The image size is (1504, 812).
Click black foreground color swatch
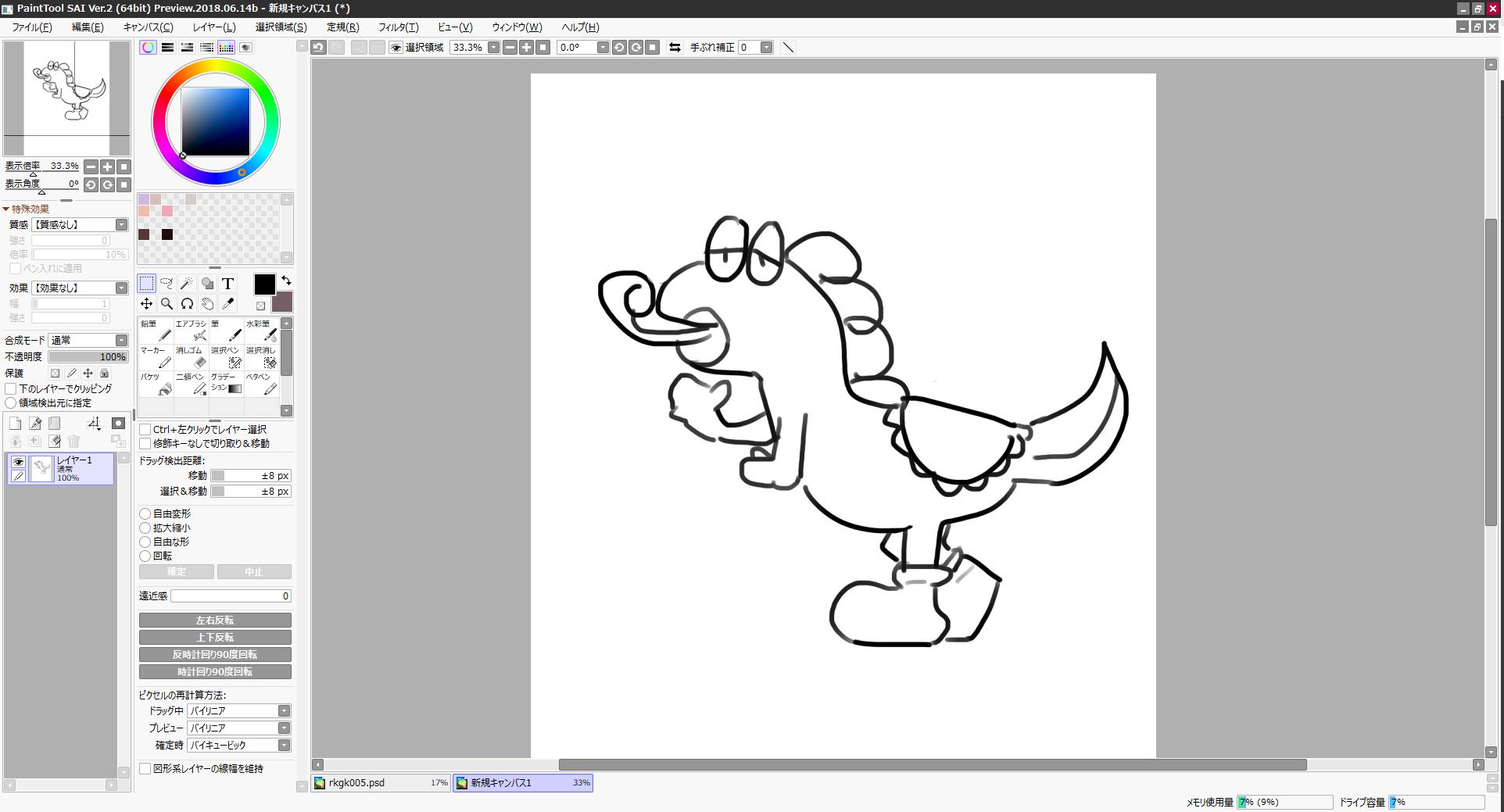tap(264, 284)
